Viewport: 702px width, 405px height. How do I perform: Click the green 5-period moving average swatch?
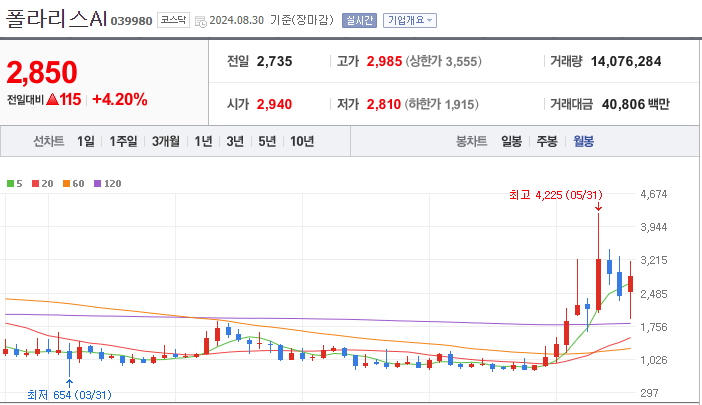coord(10,183)
